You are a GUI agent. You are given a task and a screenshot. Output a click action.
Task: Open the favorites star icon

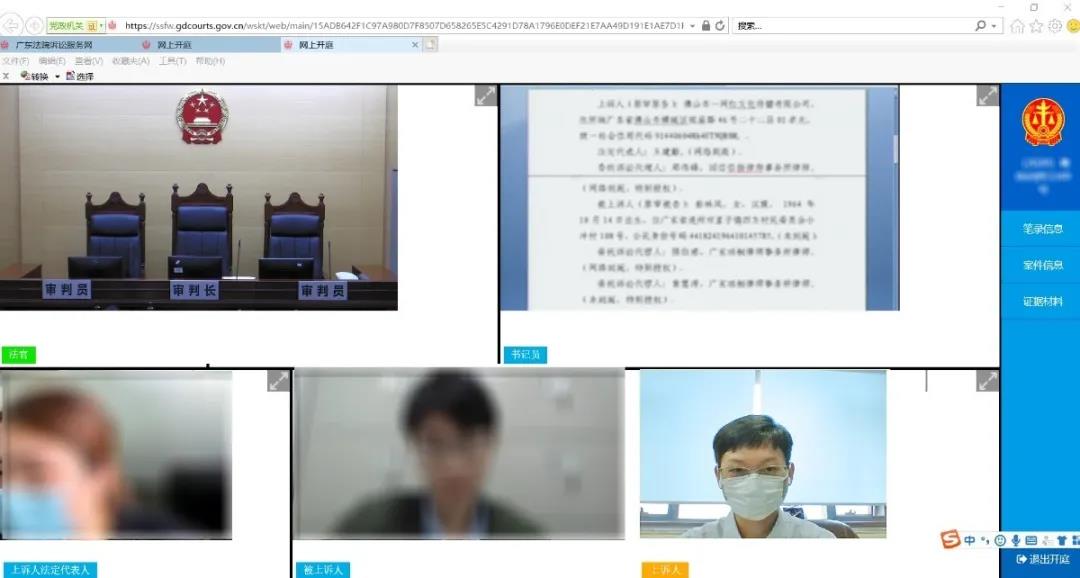tap(1036, 26)
